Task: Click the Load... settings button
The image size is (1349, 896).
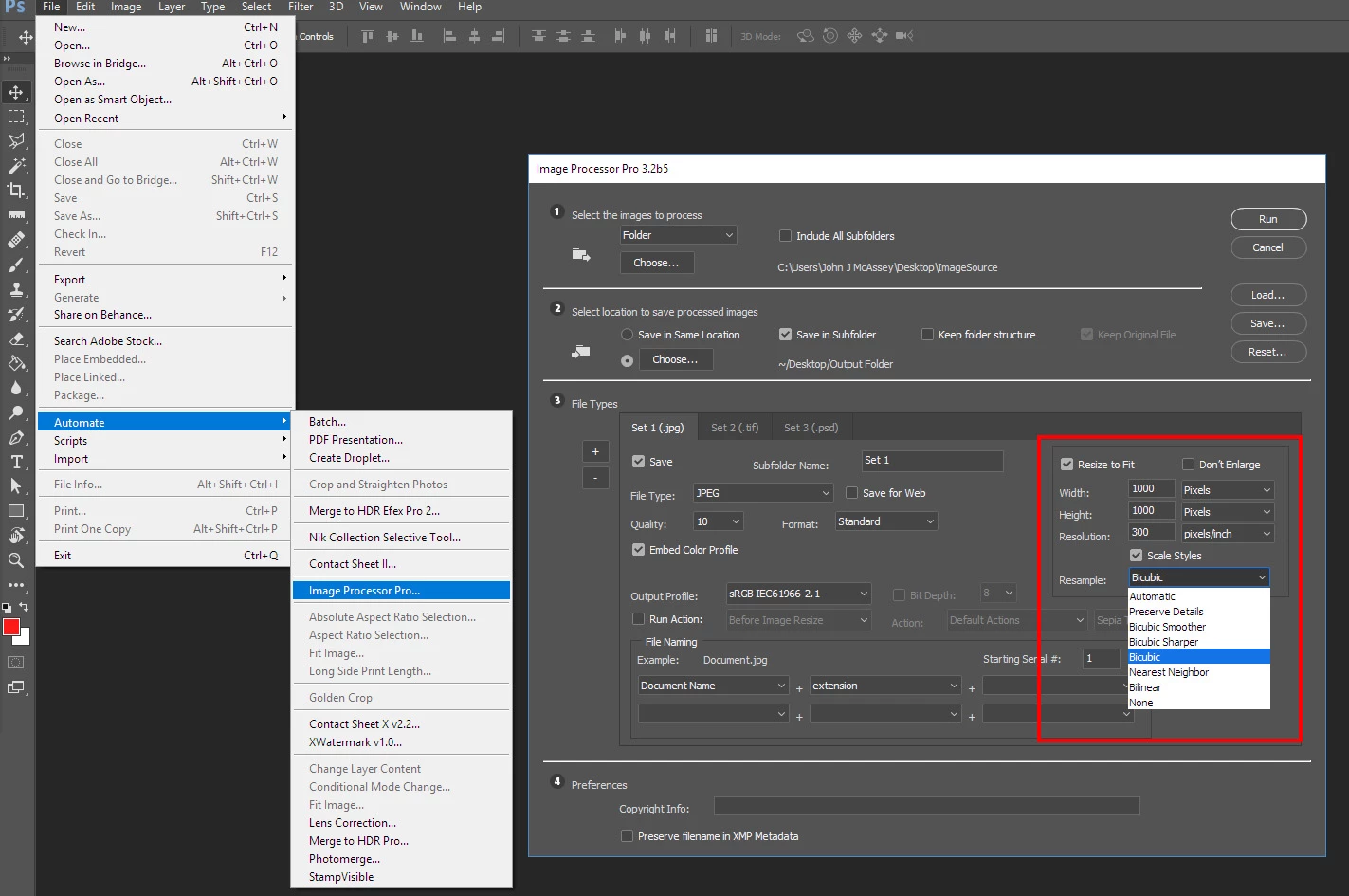Action: [1268, 295]
